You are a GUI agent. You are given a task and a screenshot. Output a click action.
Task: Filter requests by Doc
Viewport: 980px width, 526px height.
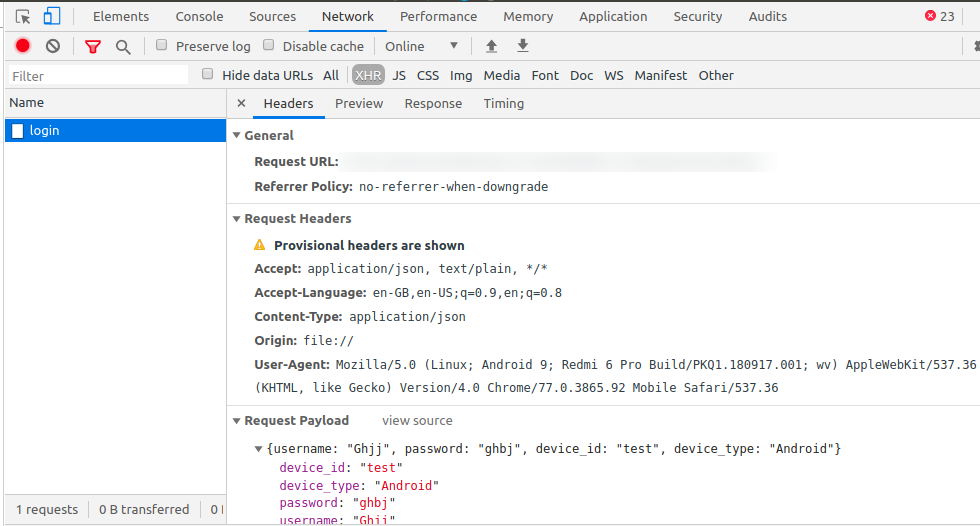581,76
